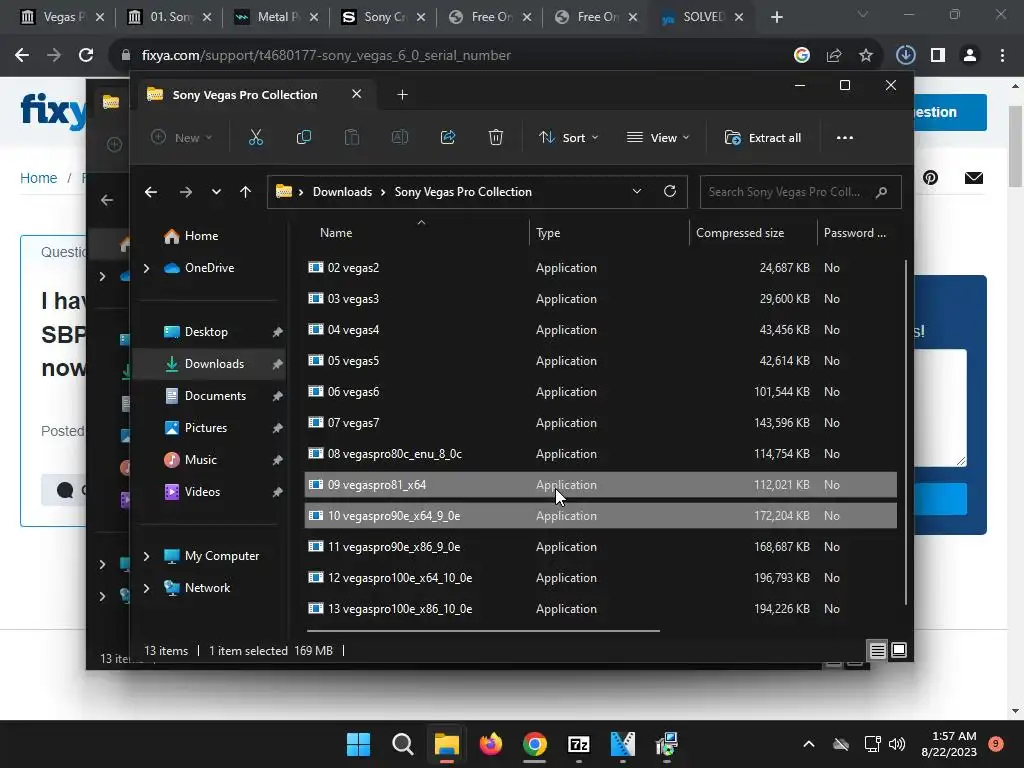Open Firefox from the taskbar

(490, 744)
